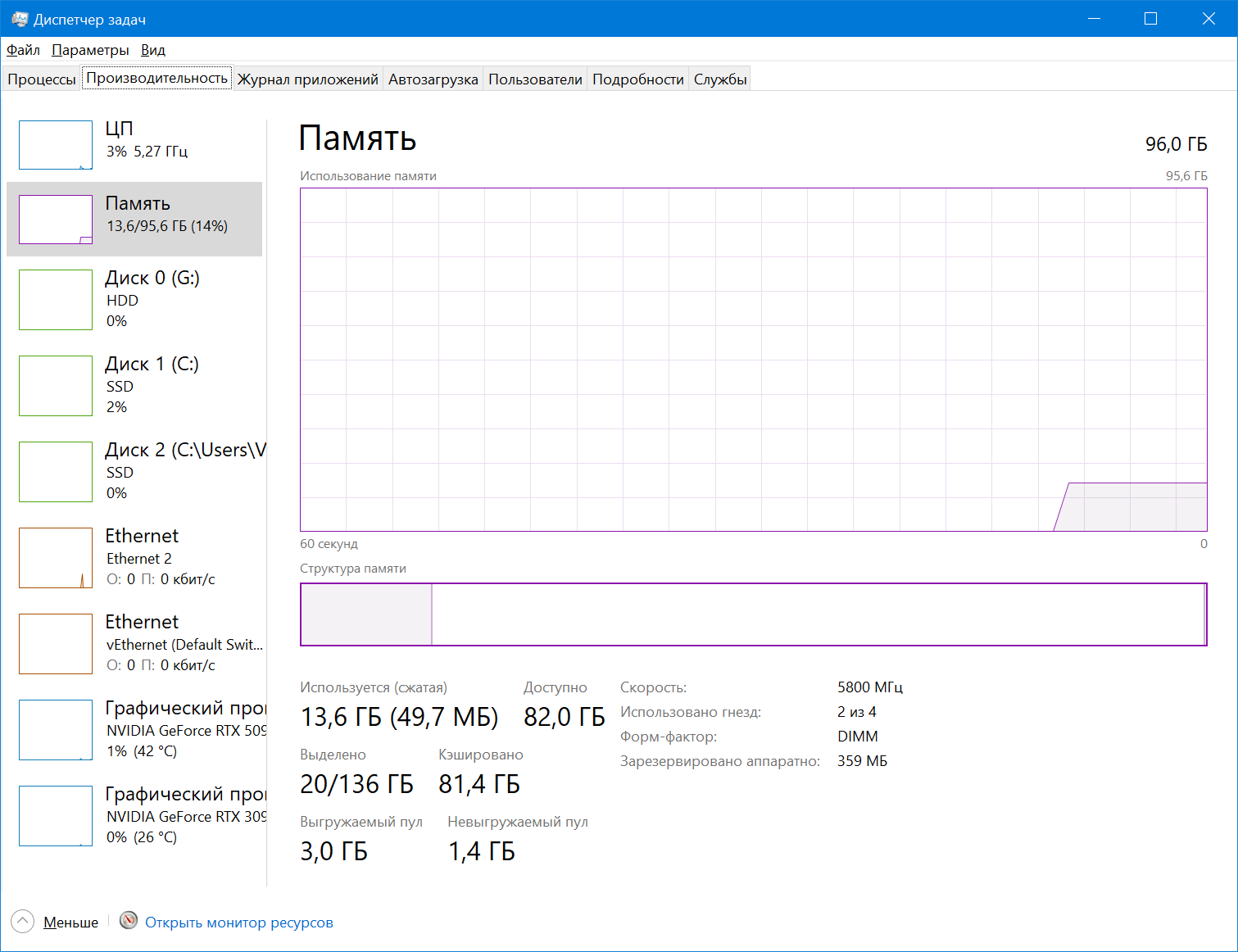This screenshot has height=952, width=1238.
Task: Open the Подробности tab
Action: pyautogui.click(x=637, y=79)
